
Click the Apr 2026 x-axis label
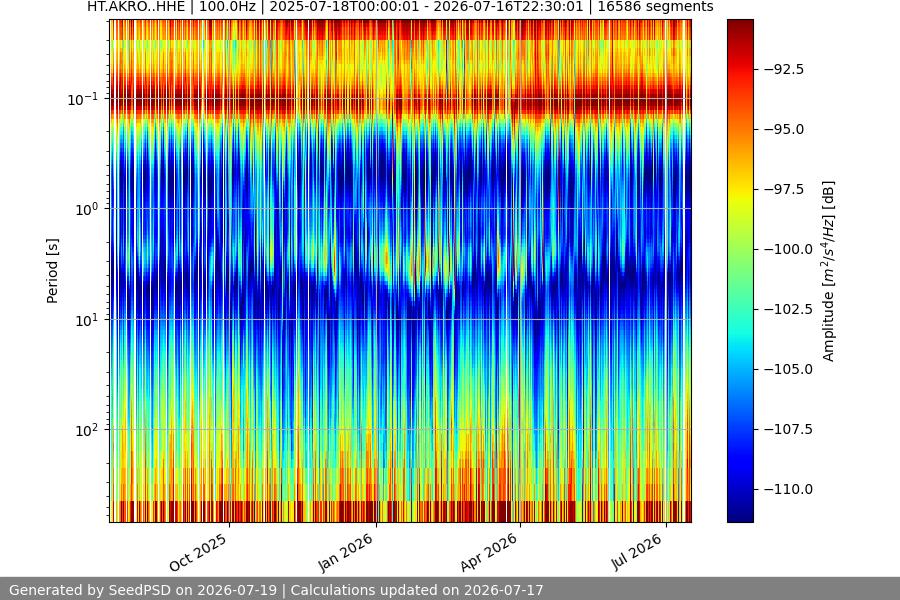coord(489,552)
